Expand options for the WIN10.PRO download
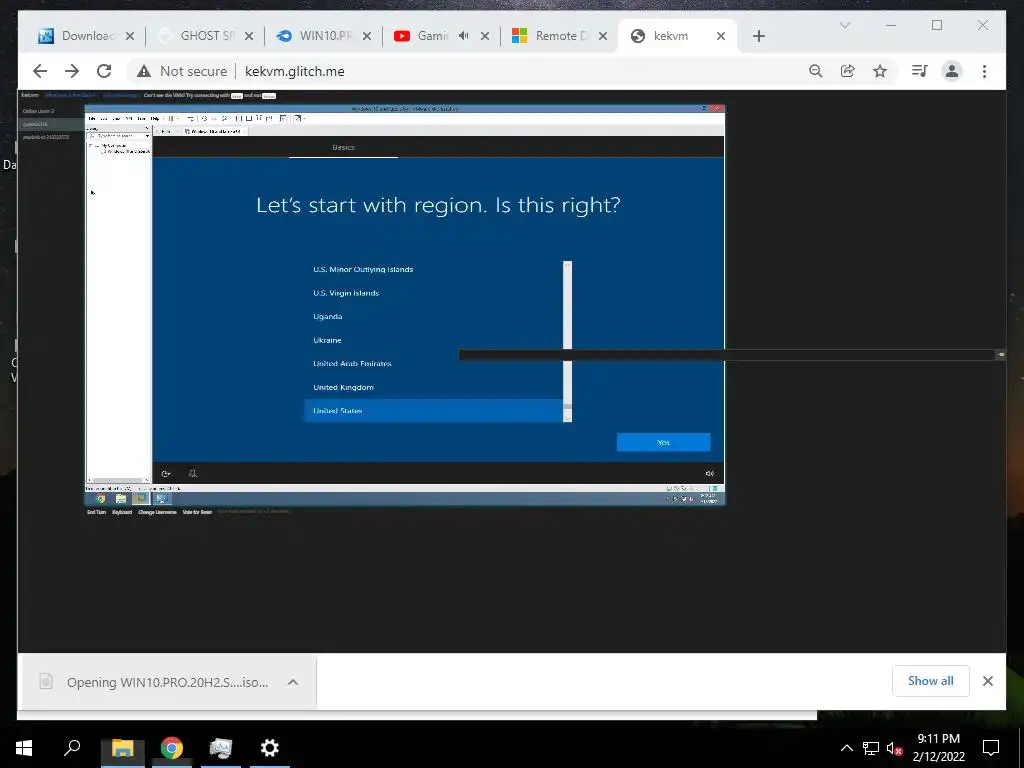 tap(293, 682)
